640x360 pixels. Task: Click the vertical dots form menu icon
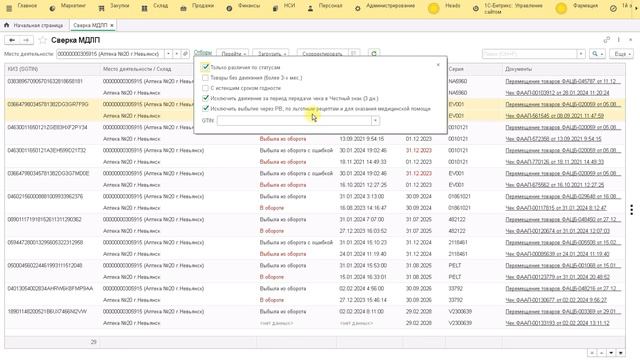tap(618, 40)
